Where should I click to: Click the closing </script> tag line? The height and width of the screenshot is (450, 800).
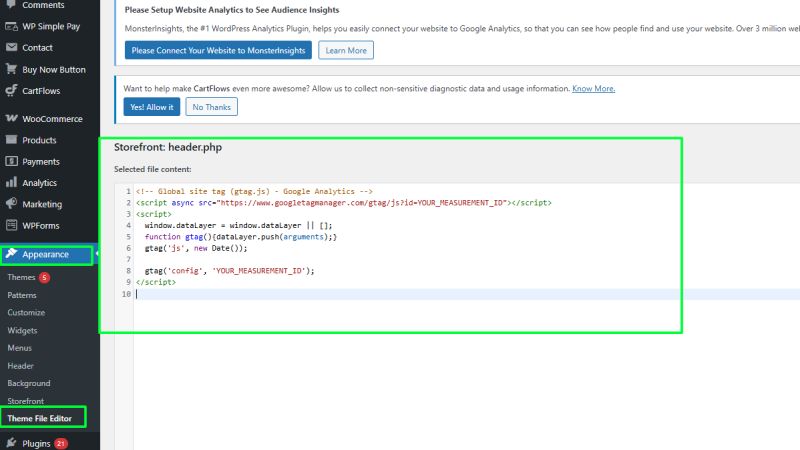click(x=156, y=282)
